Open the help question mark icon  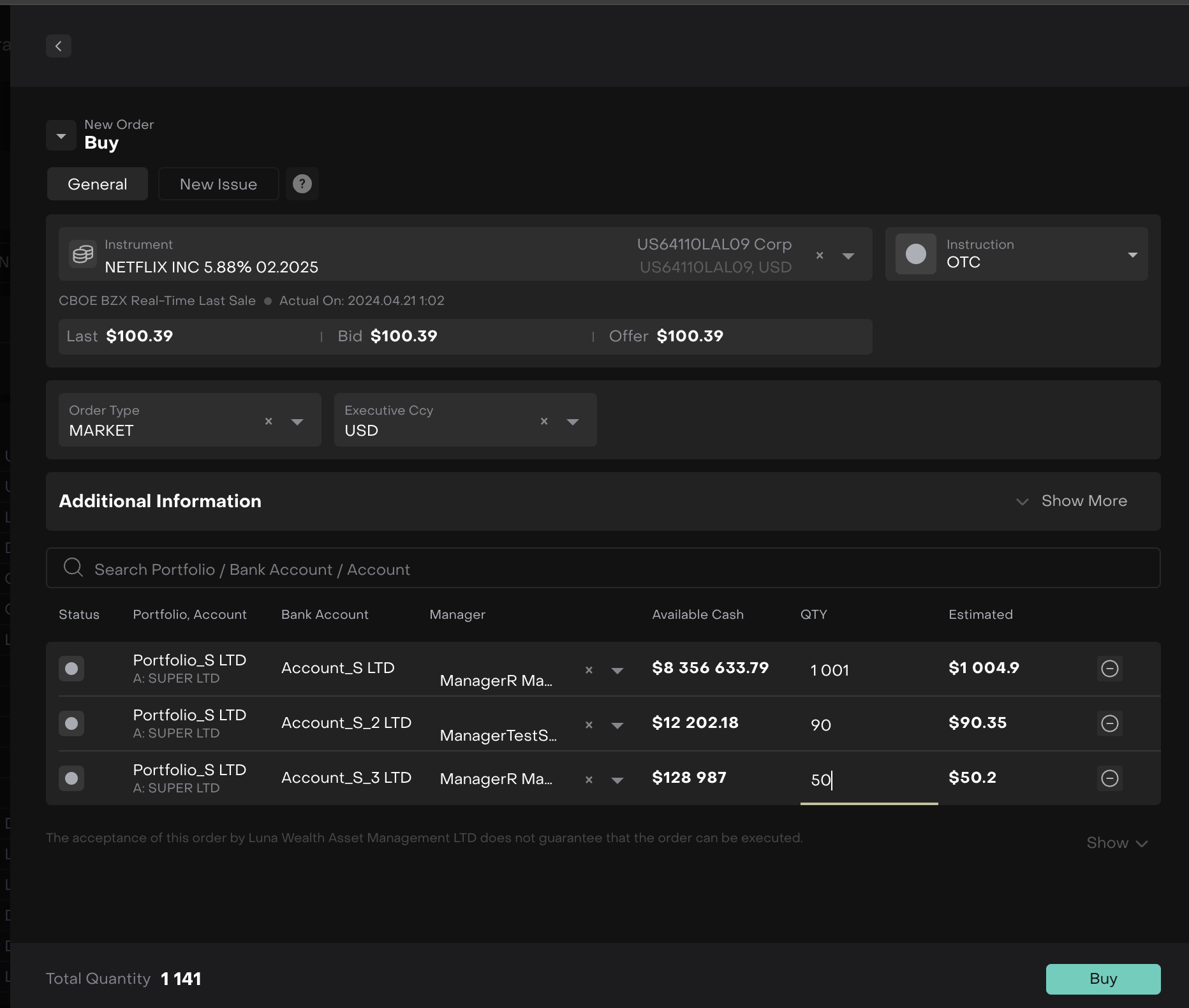(x=302, y=184)
